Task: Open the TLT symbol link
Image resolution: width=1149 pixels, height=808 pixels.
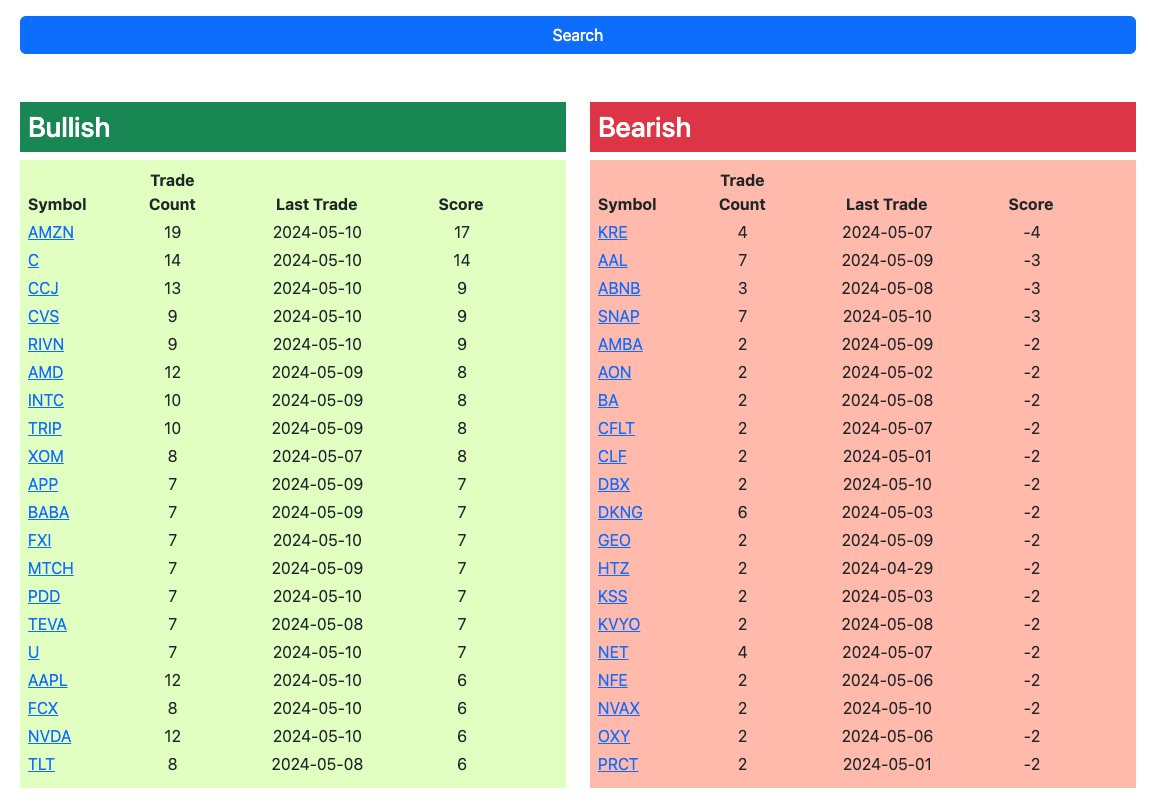Action: click(41, 764)
